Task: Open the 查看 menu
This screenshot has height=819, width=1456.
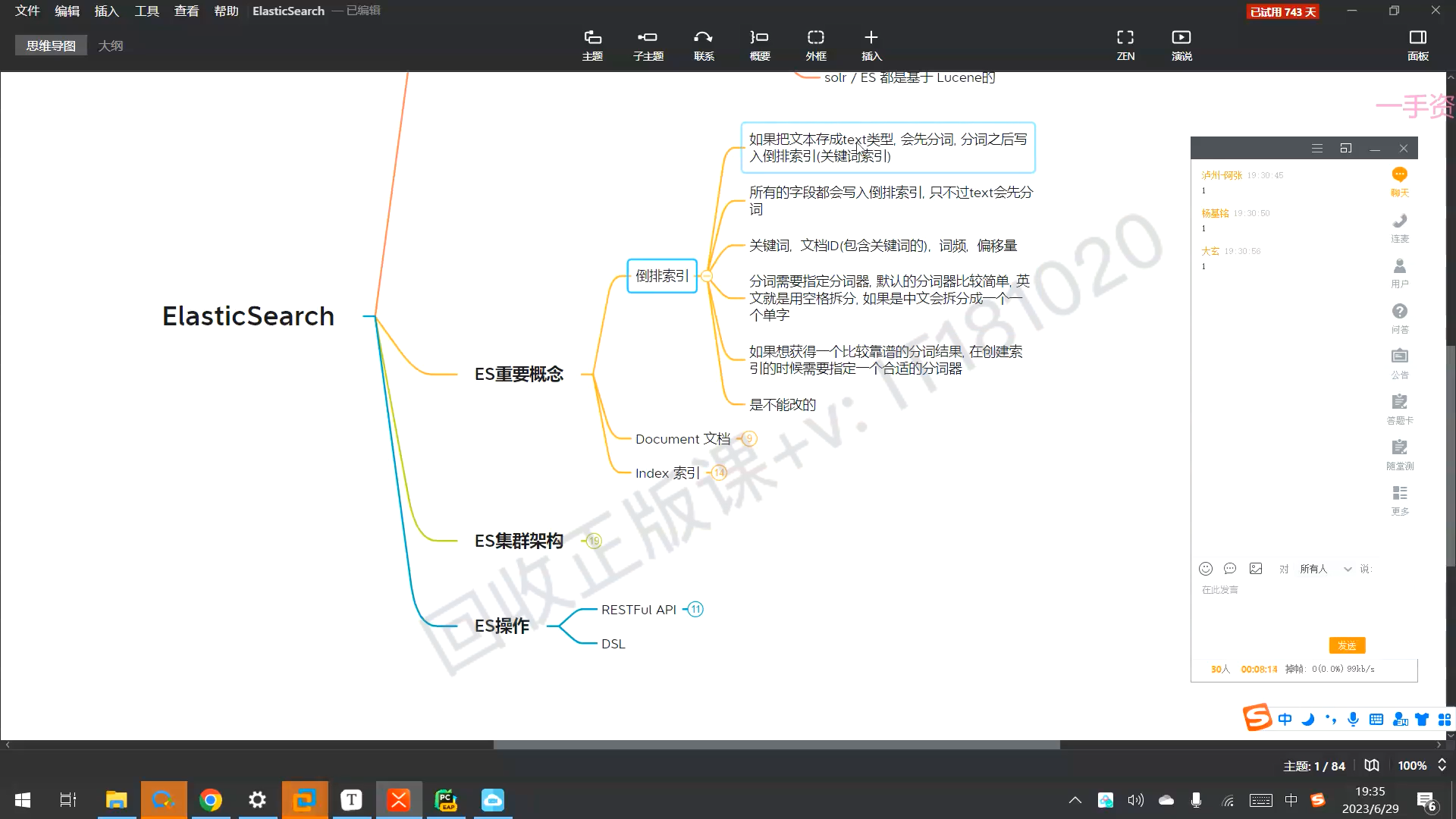Action: (x=187, y=11)
